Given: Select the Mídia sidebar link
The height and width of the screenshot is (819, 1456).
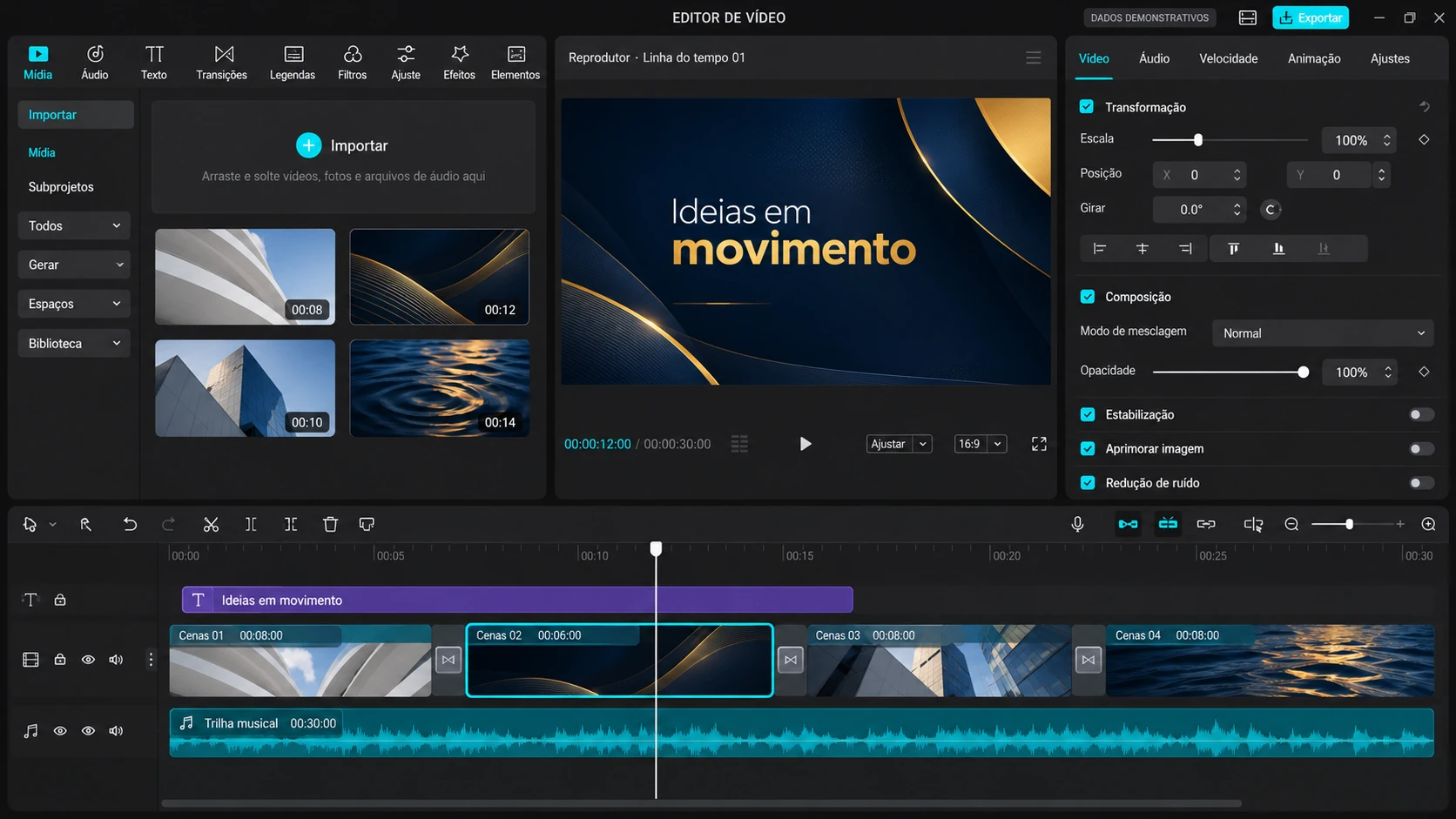Looking at the screenshot, I should tap(42, 152).
